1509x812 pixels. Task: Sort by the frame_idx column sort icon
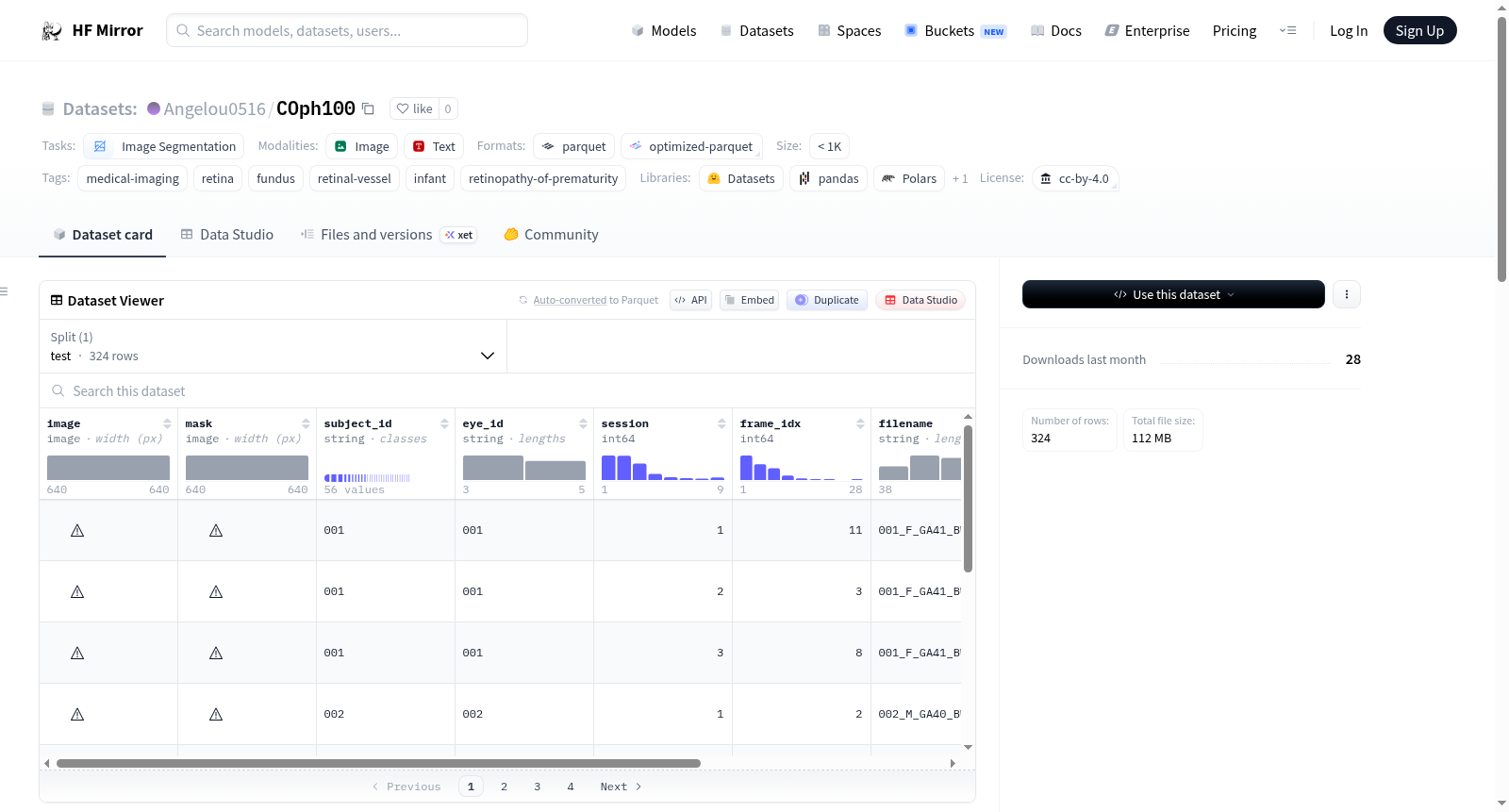860,423
